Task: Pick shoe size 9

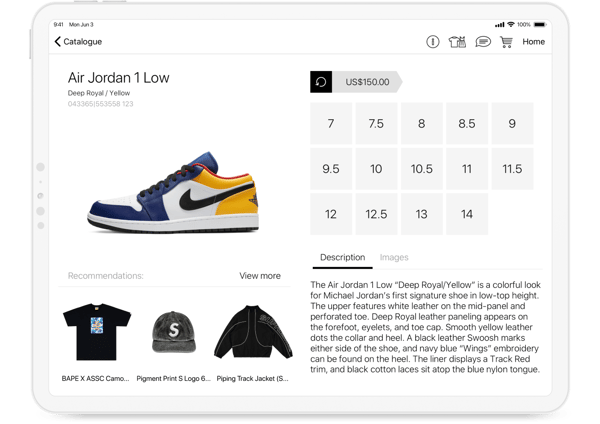Action: pos(512,124)
